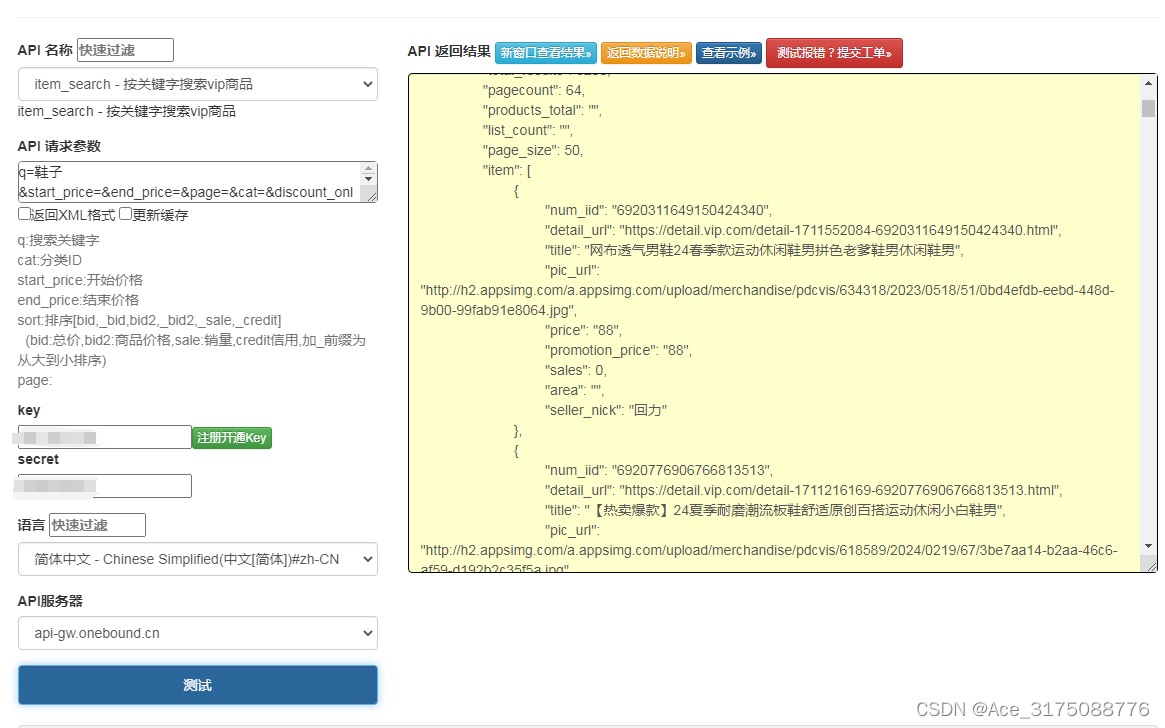Screen dimensions: 1165x728
Task: Click the result pane scroll-up arrow
Action: (x=1149, y=82)
